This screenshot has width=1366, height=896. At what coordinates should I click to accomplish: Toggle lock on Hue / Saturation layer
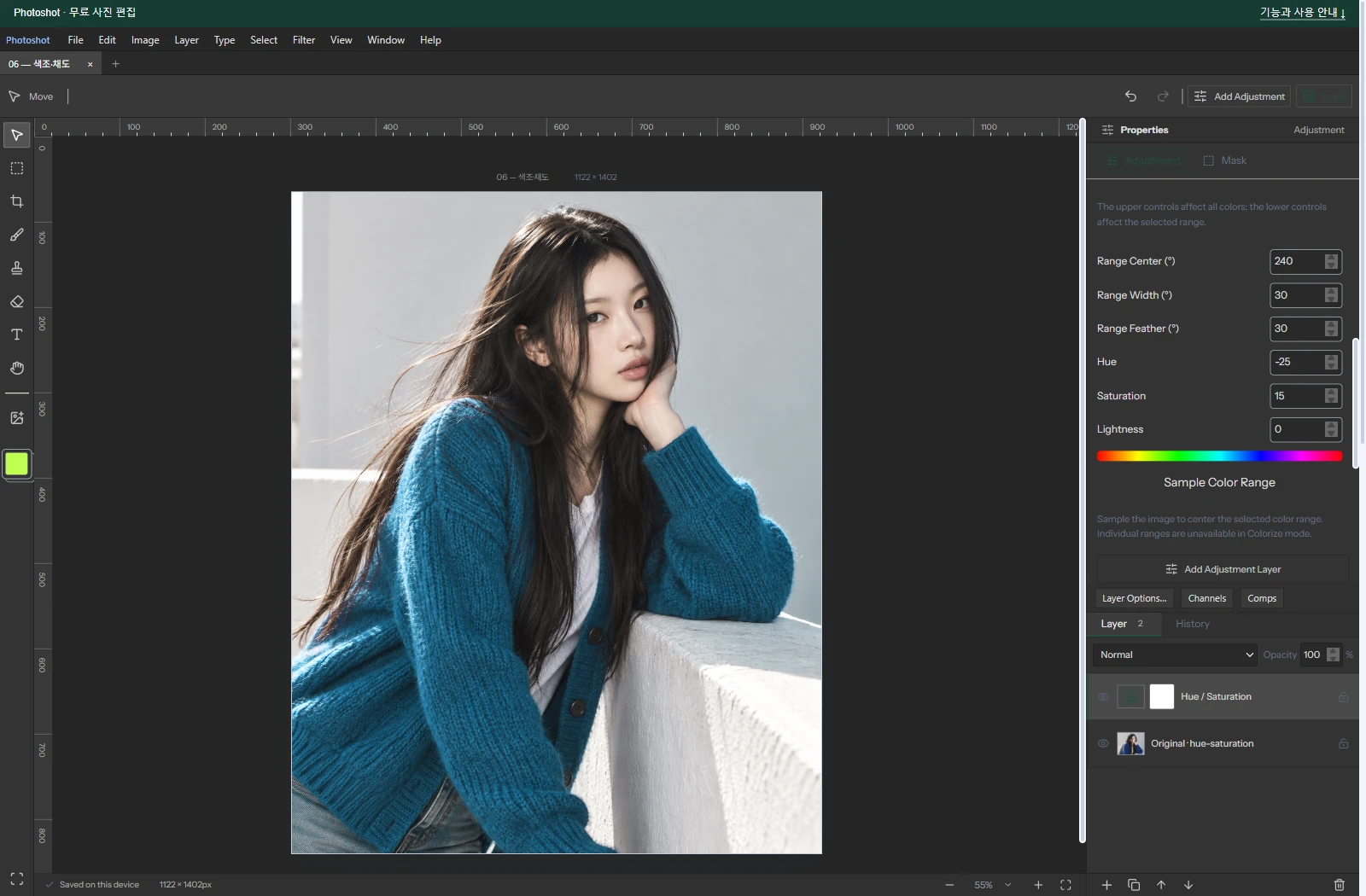click(1343, 697)
